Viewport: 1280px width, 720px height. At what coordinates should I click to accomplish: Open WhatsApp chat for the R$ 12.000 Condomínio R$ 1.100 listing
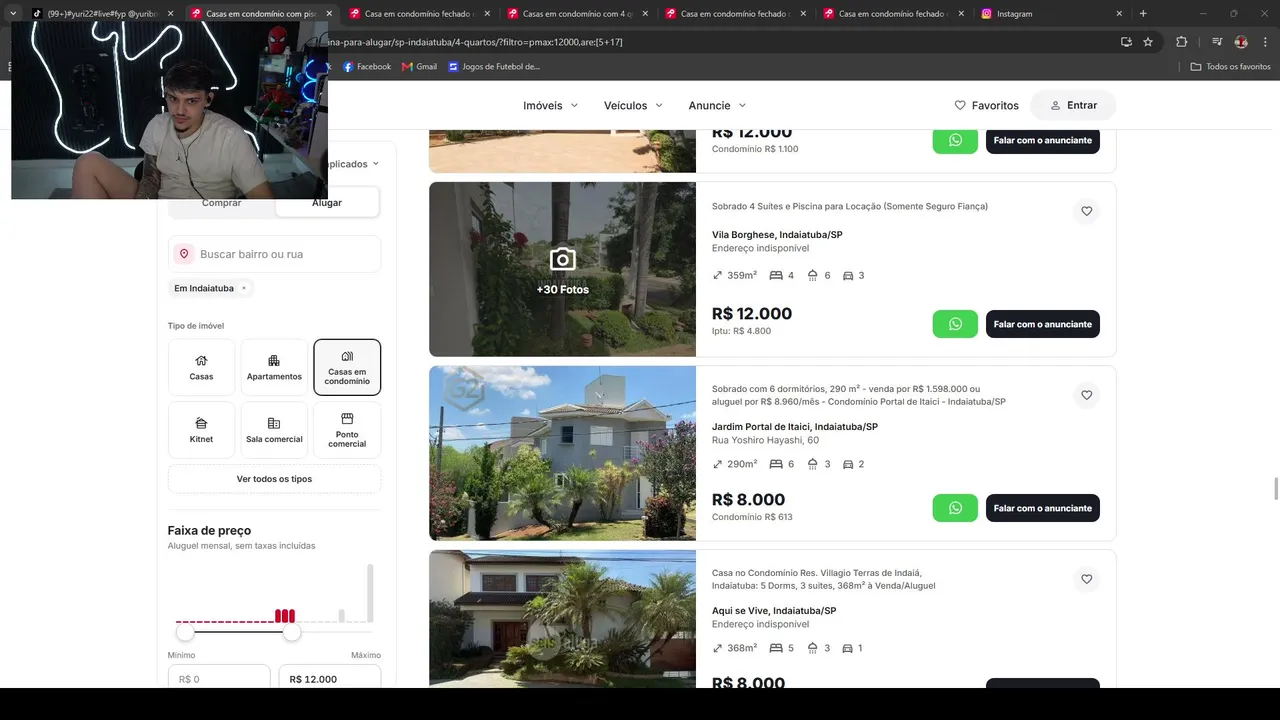pos(955,140)
